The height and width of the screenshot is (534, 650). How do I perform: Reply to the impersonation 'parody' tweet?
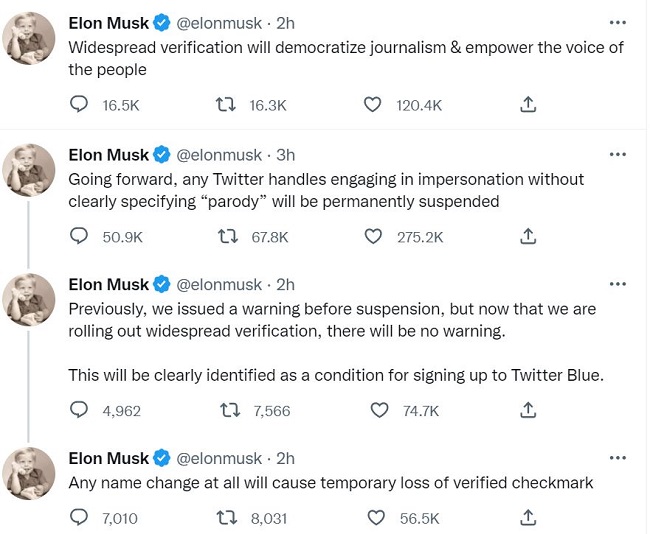tap(80, 237)
